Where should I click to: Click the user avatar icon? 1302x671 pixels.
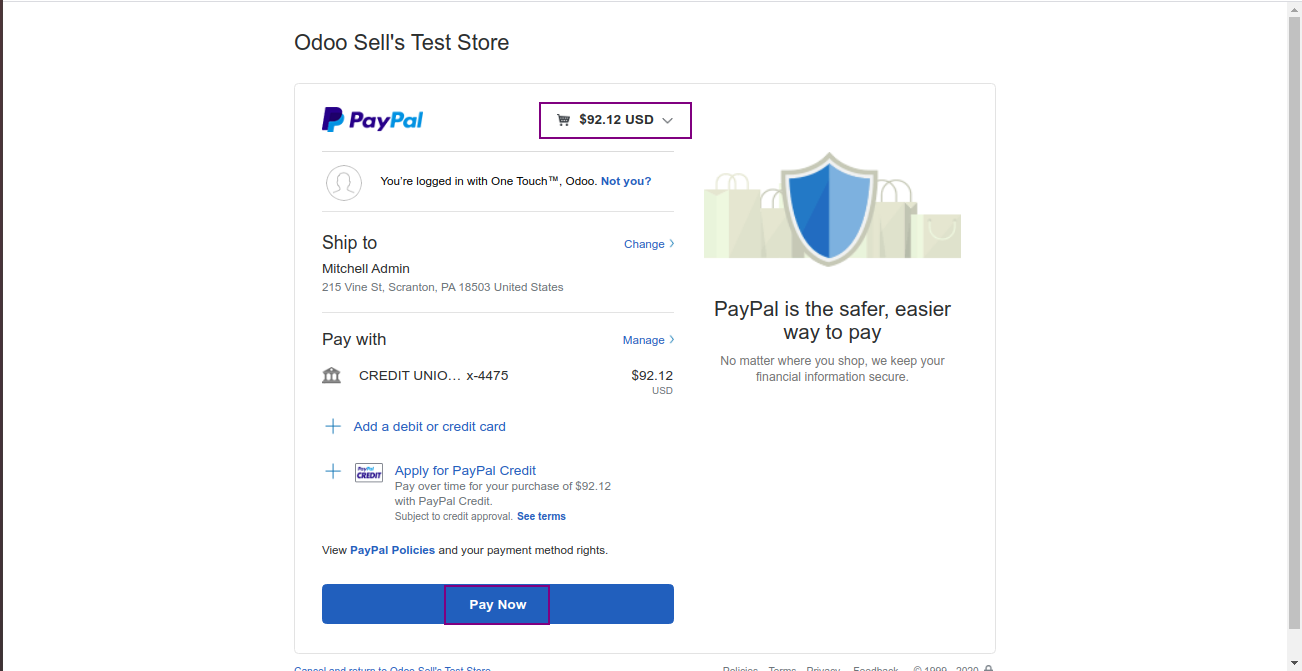click(344, 182)
